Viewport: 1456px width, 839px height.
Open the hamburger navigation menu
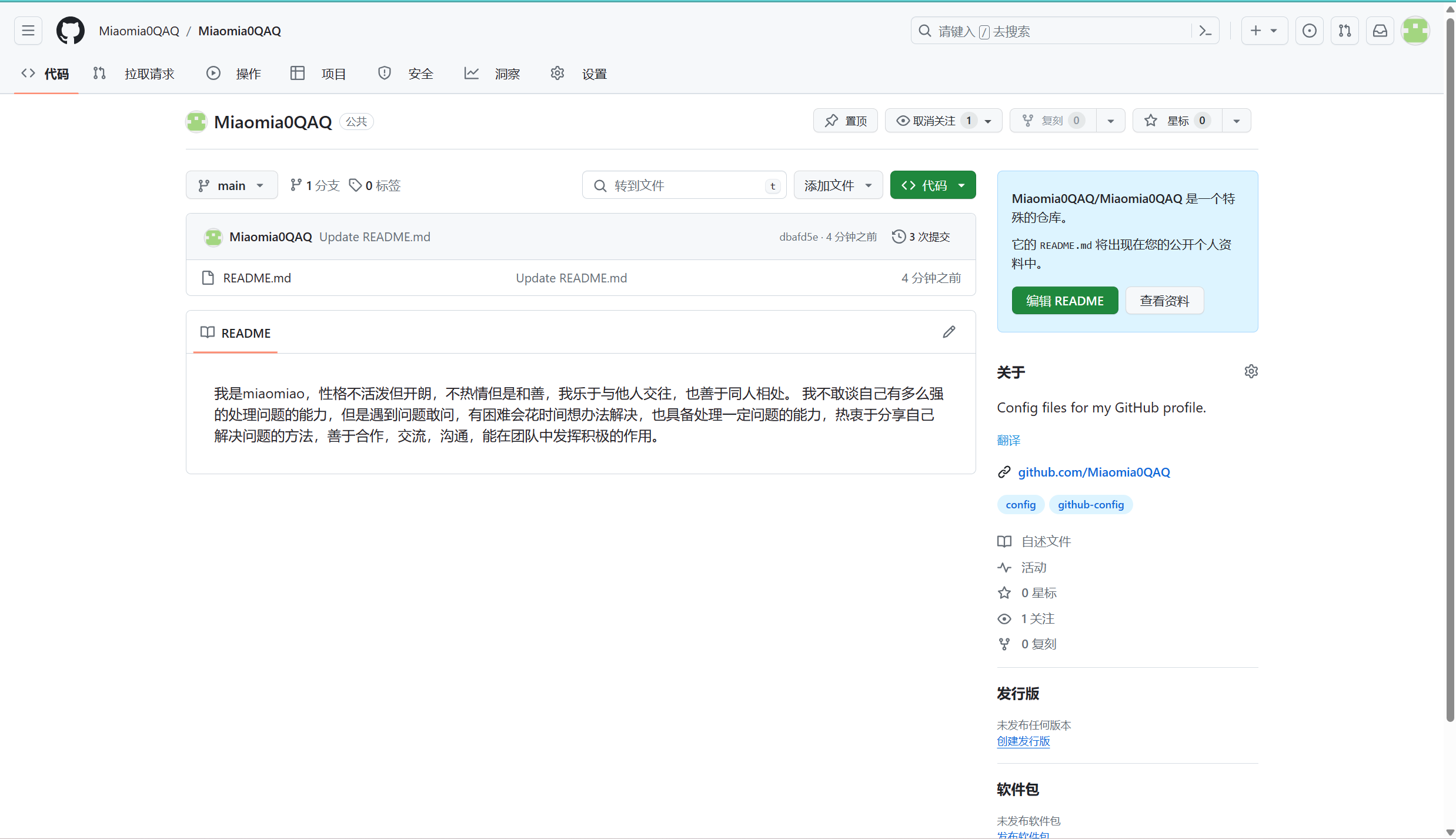click(28, 31)
